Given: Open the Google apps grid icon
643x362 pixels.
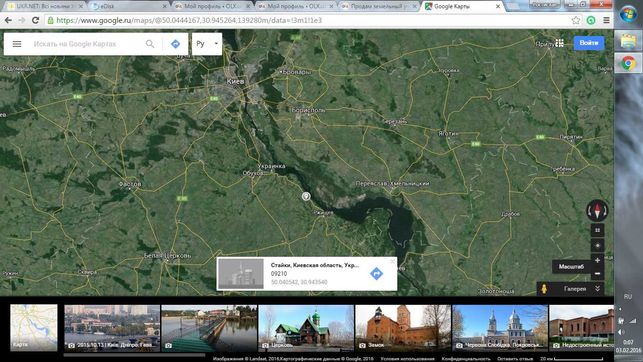Looking at the screenshot, I should [560, 43].
